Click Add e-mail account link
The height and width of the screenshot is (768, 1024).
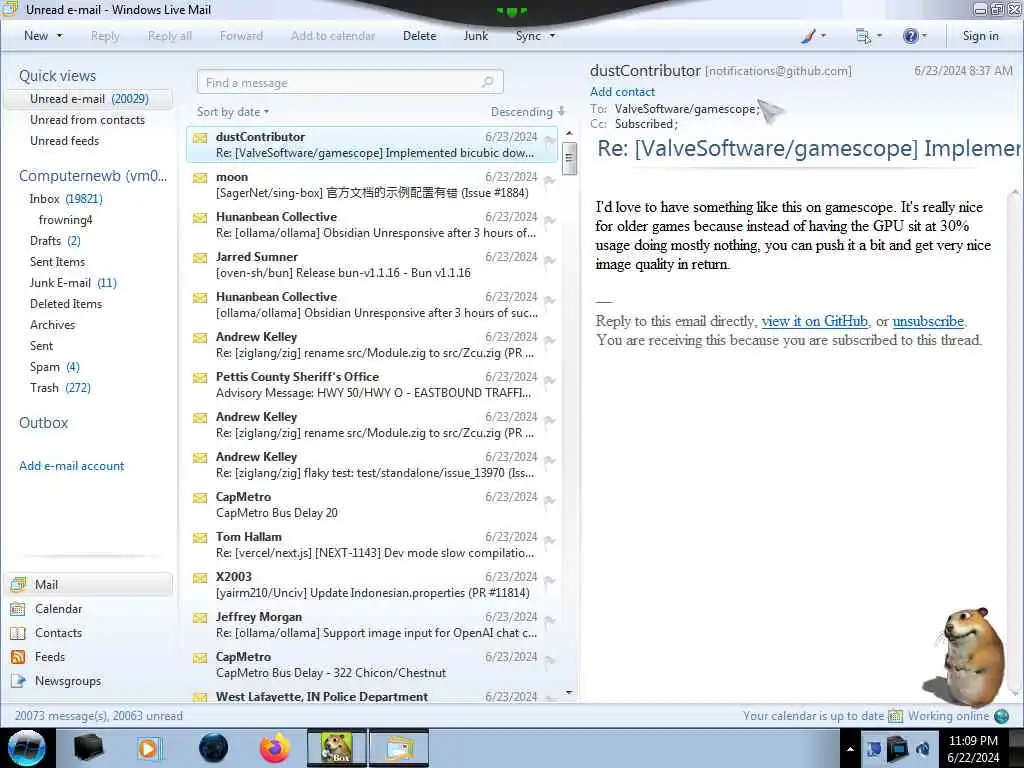pyautogui.click(x=71, y=466)
